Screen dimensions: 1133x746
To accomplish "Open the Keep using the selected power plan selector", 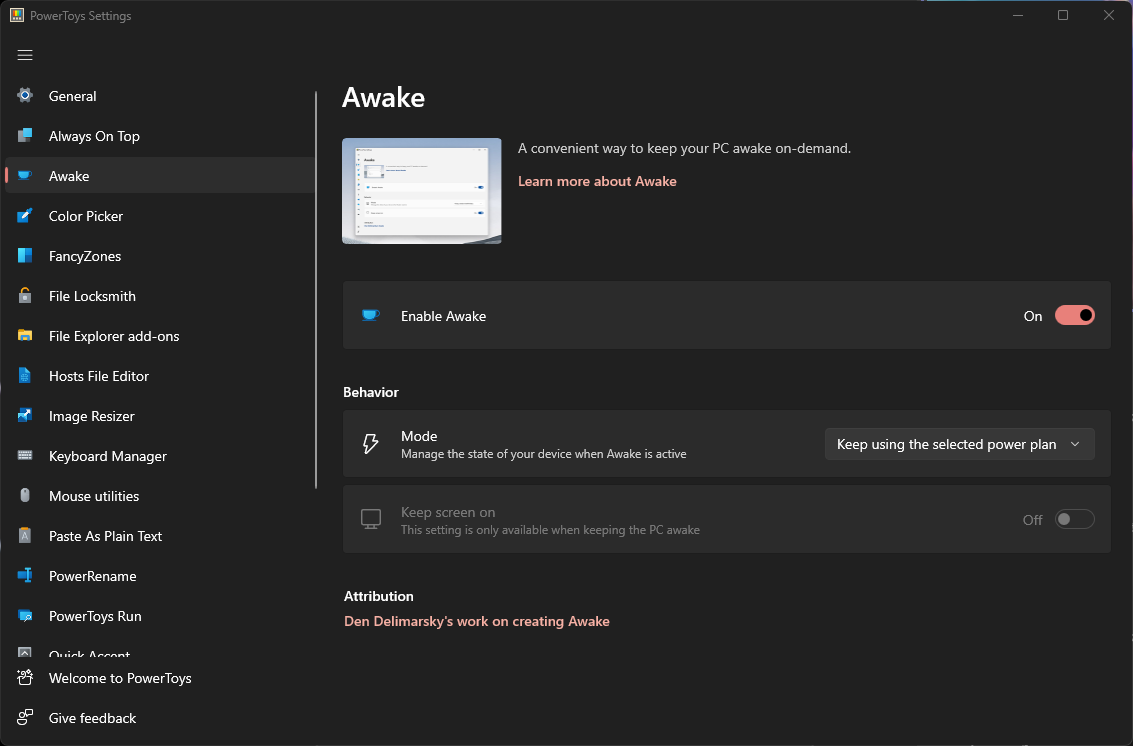I will [958, 443].
